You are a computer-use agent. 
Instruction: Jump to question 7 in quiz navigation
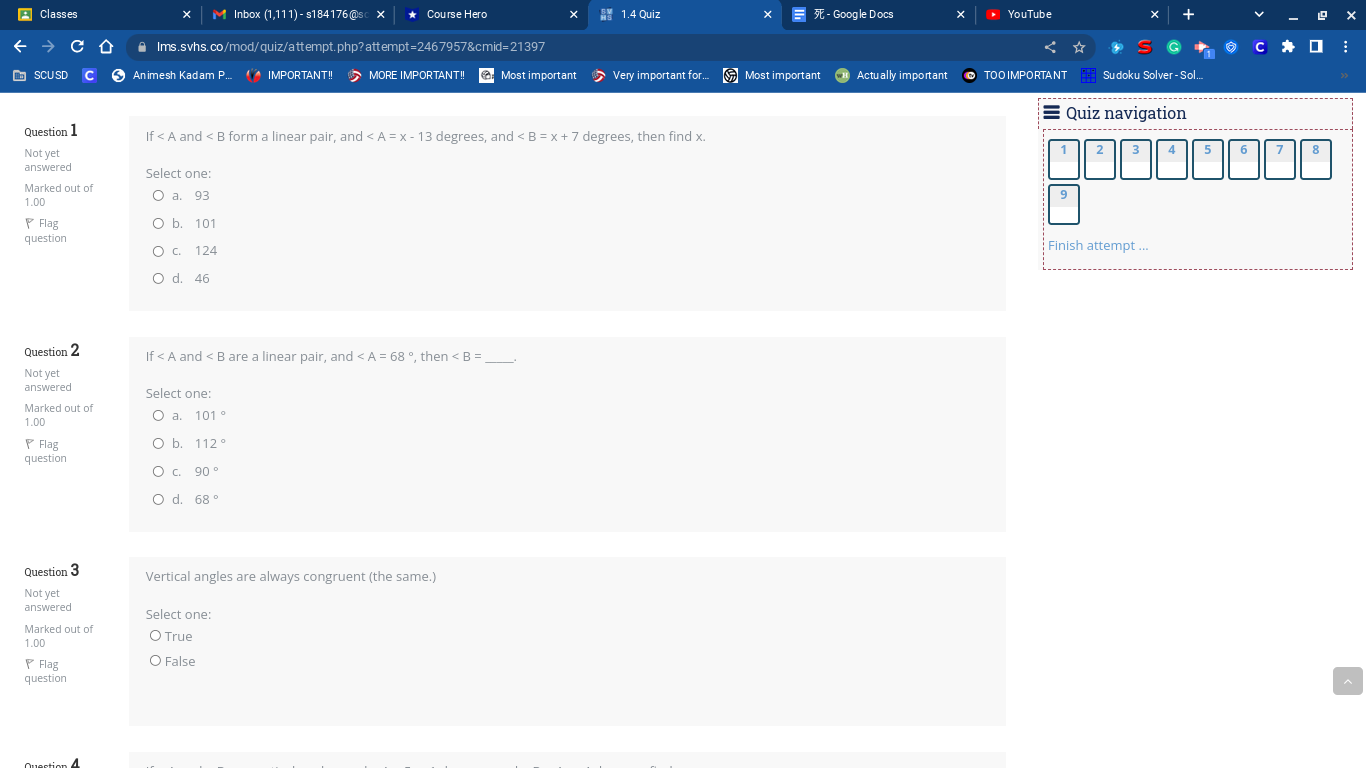(x=1280, y=160)
